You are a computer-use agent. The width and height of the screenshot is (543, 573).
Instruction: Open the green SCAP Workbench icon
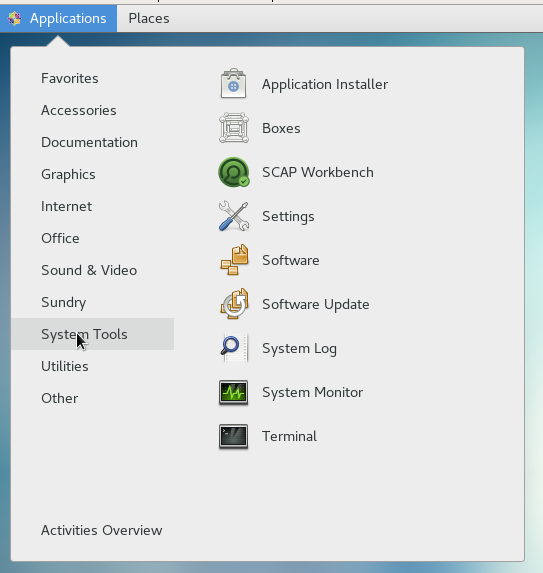[x=234, y=172]
